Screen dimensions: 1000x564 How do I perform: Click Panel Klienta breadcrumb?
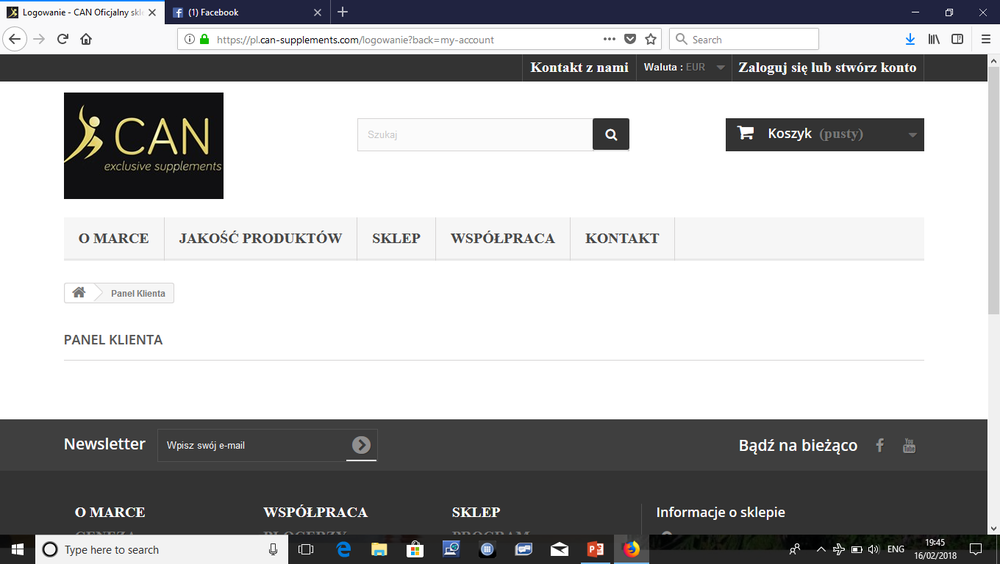(138, 293)
